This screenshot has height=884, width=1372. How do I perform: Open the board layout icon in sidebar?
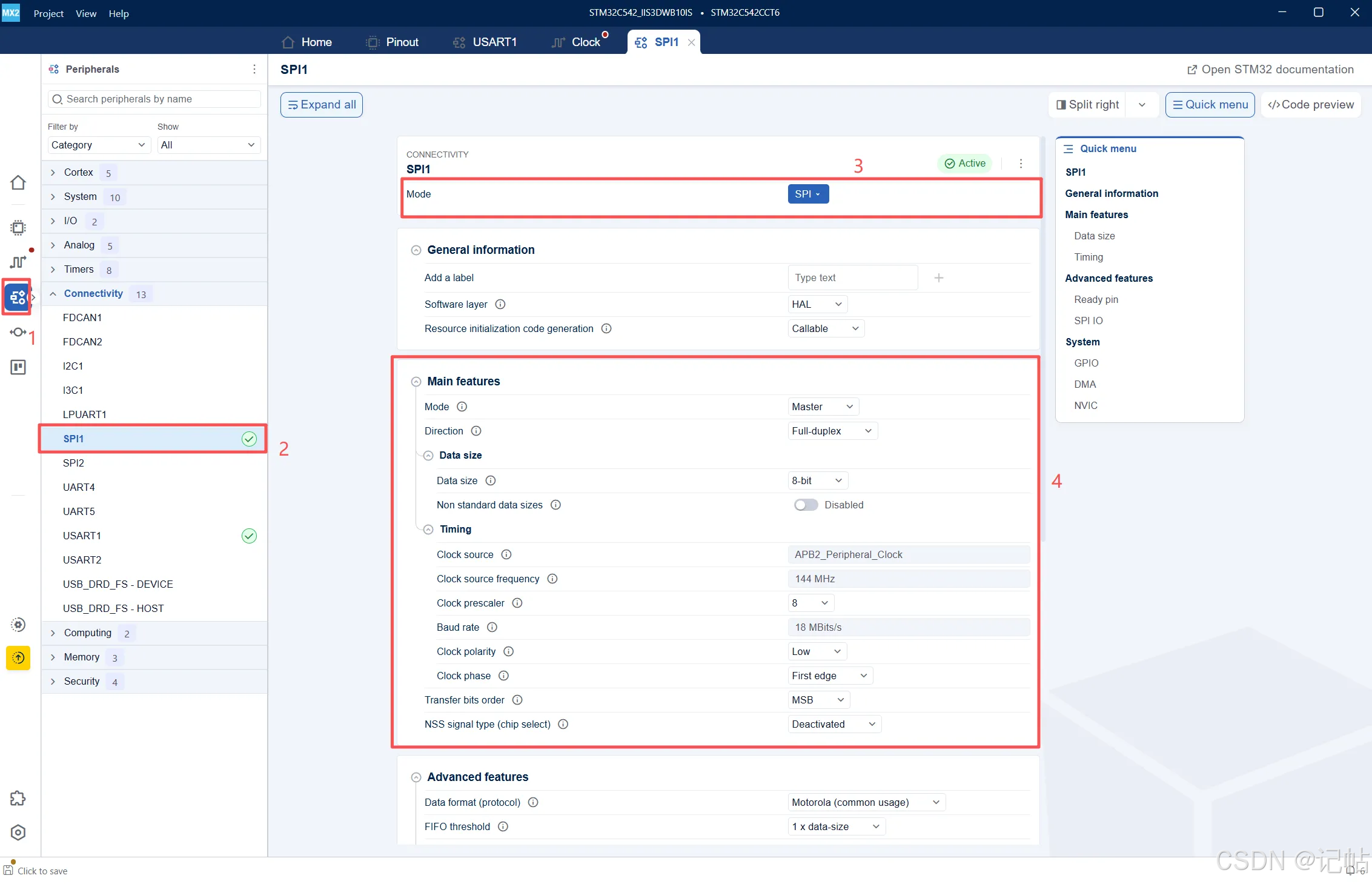18,367
